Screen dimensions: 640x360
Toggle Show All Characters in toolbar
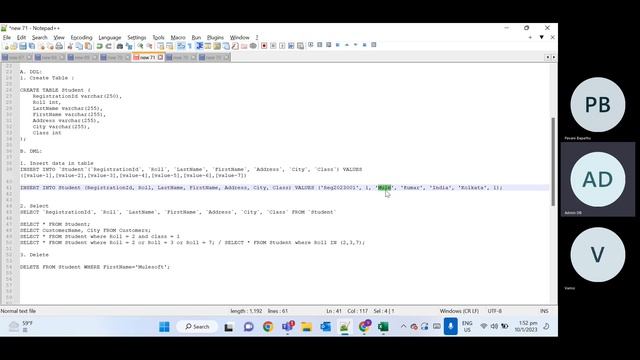pyautogui.click(x=190, y=46)
